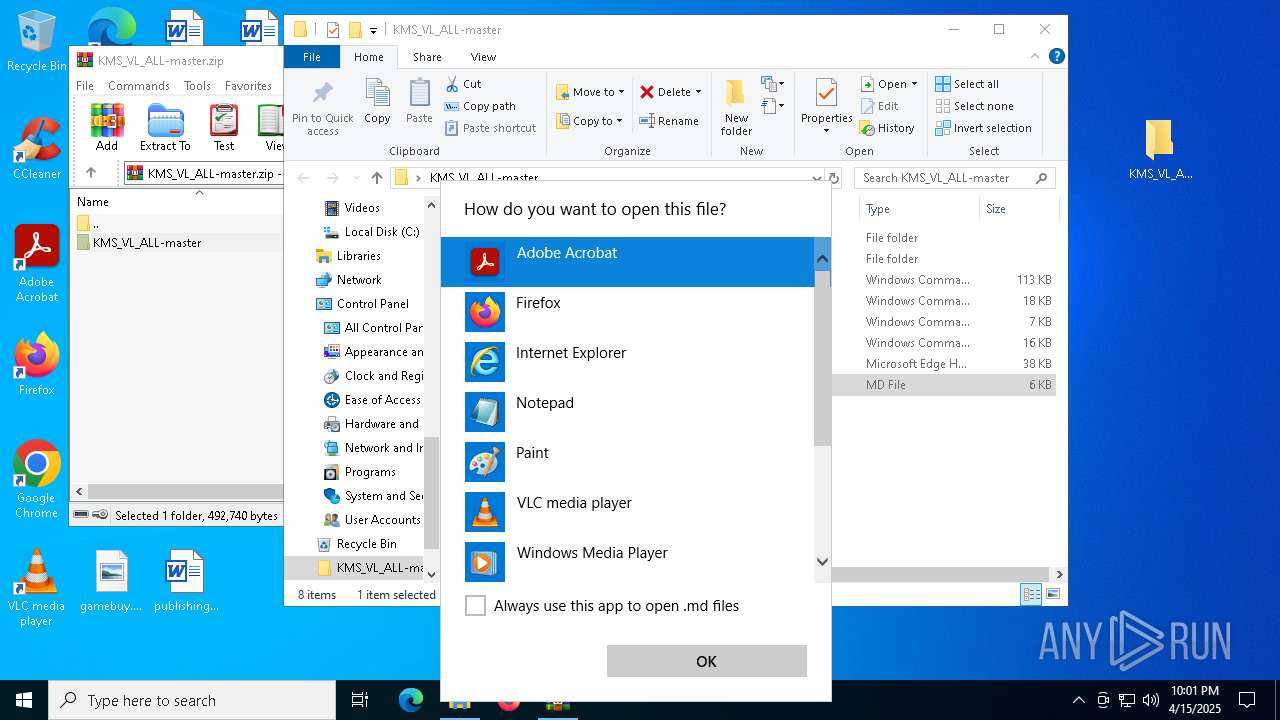Click WinRAR Extract To icon
The height and width of the screenshot is (720, 1280).
pos(165,127)
